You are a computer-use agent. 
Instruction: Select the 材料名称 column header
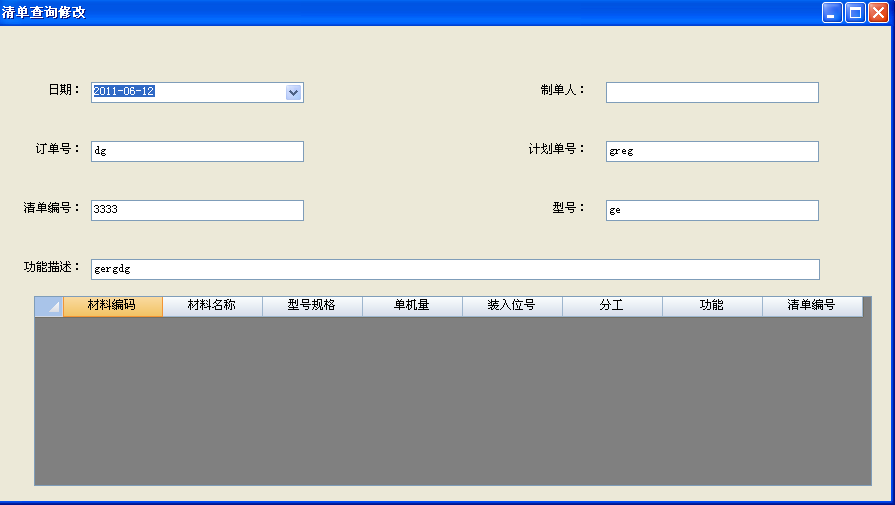(212, 306)
